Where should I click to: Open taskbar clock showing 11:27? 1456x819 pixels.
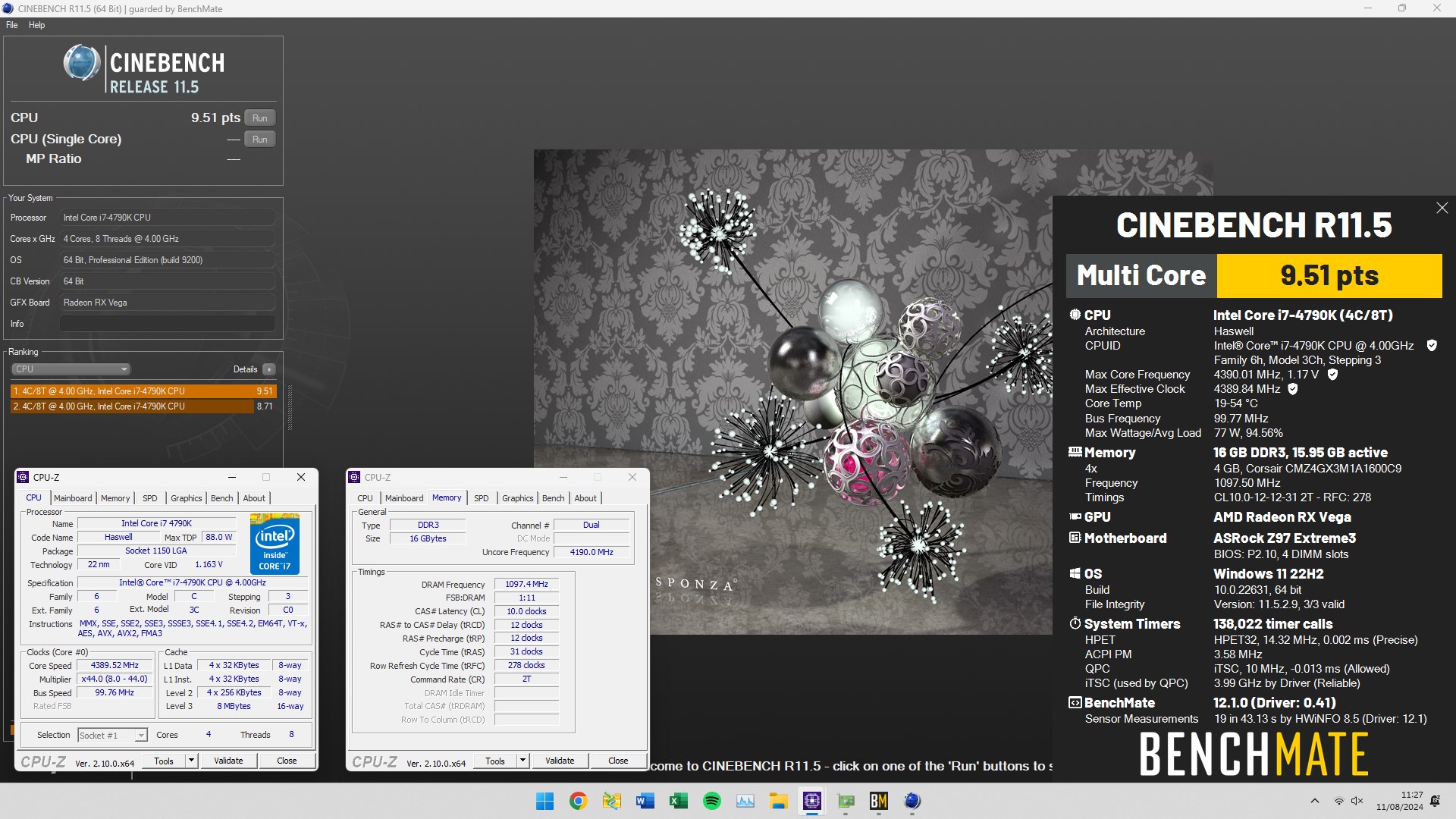(1400, 801)
